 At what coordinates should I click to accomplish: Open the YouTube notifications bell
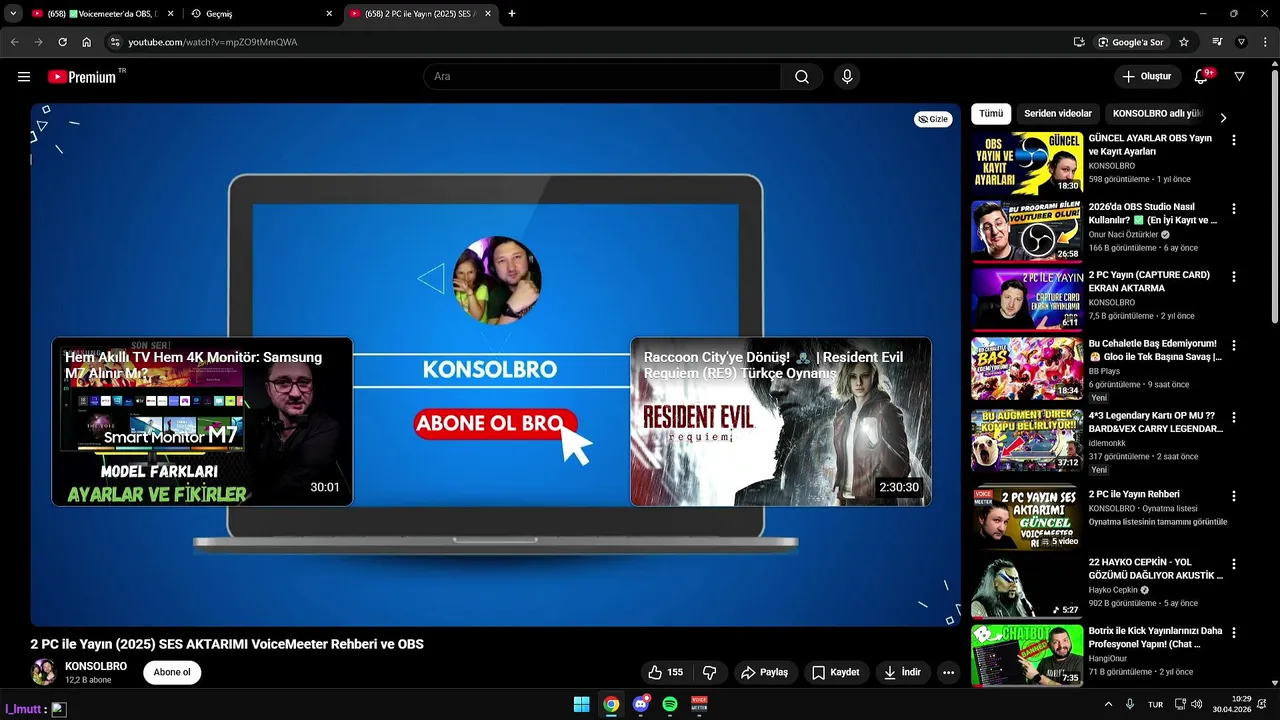click(1202, 77)
